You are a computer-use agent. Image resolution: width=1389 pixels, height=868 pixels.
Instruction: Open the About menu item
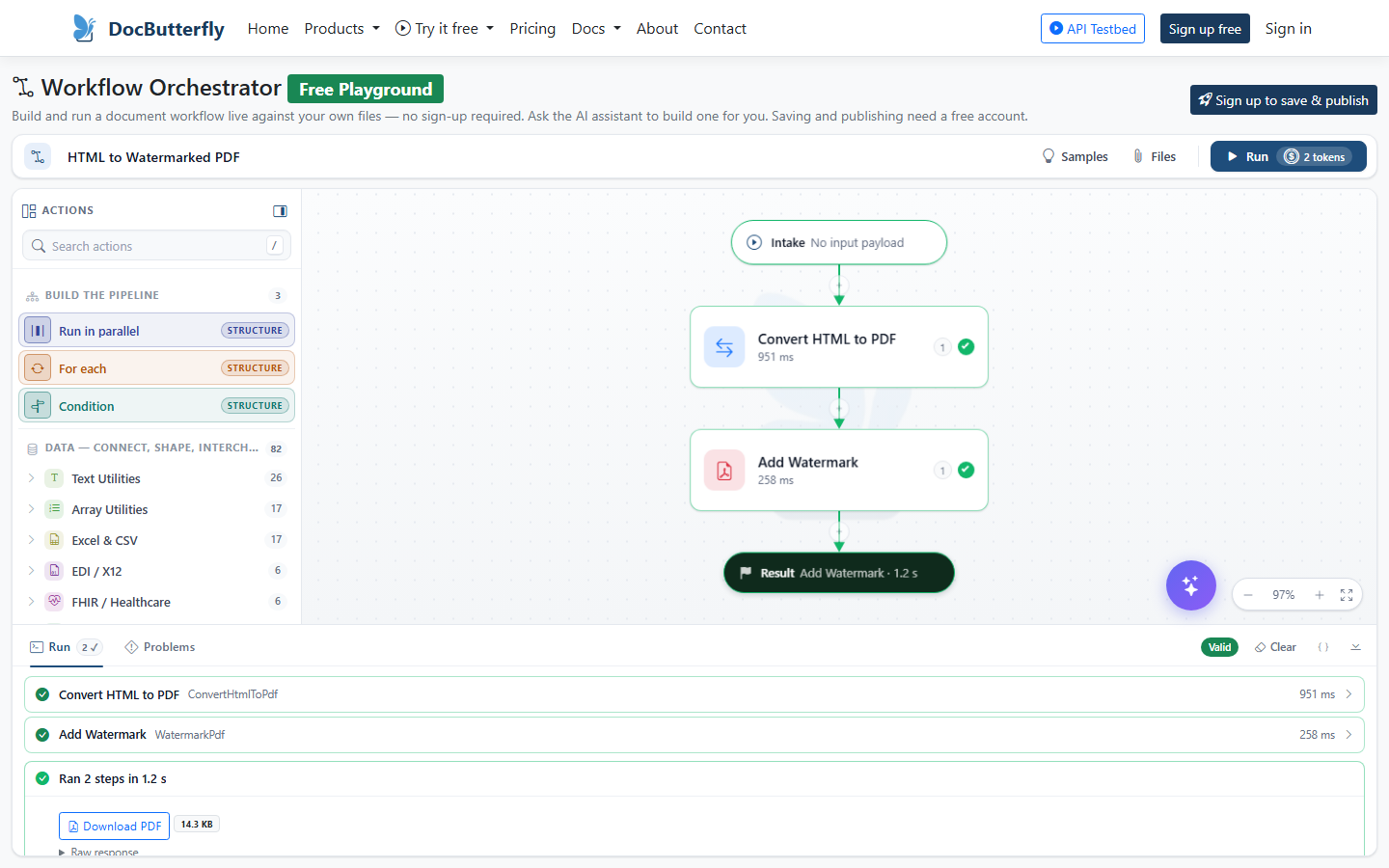[657, 29]
